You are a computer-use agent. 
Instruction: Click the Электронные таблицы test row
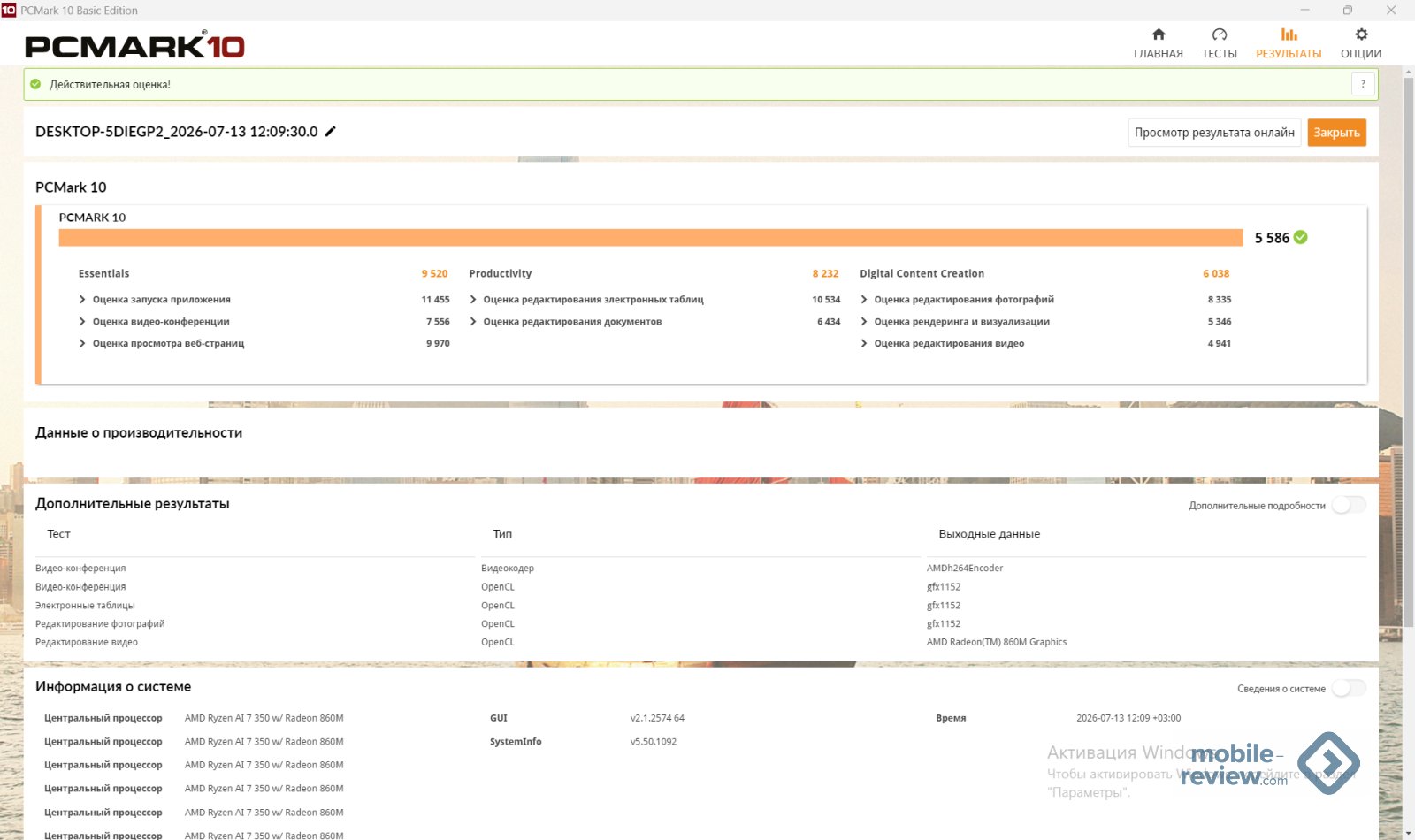[85, 606]
